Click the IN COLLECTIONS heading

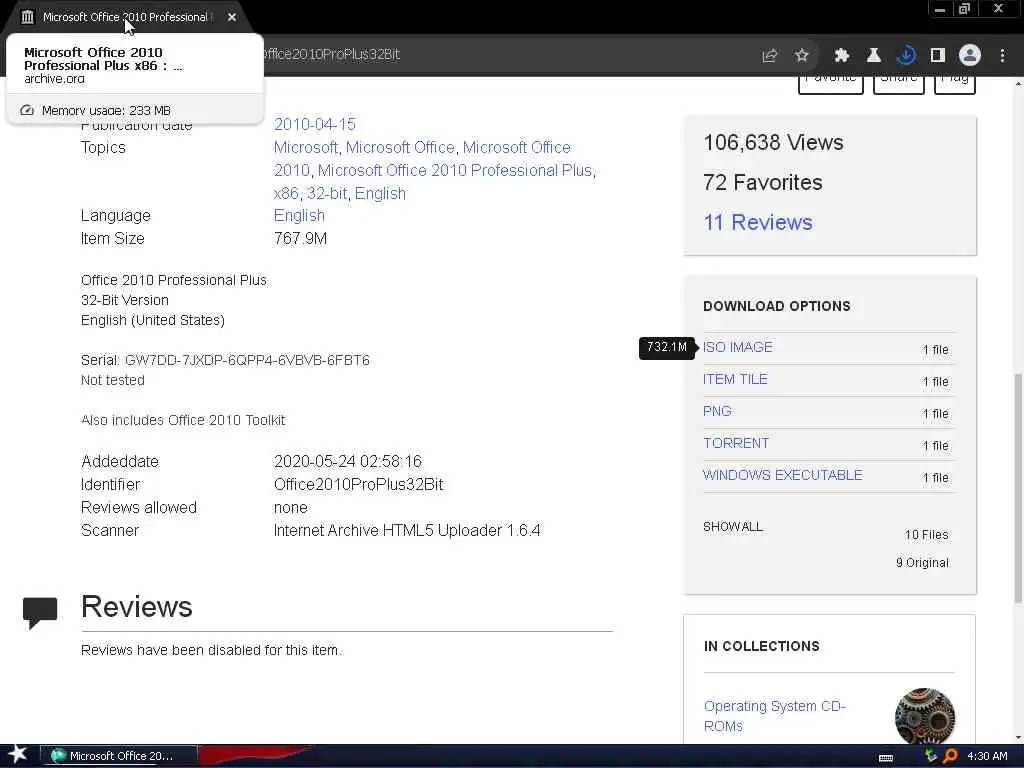point(761,647)
